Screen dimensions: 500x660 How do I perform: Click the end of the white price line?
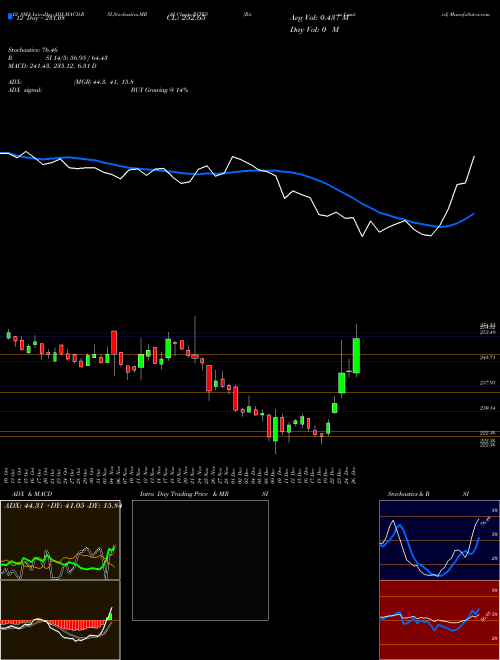(474, 157)
